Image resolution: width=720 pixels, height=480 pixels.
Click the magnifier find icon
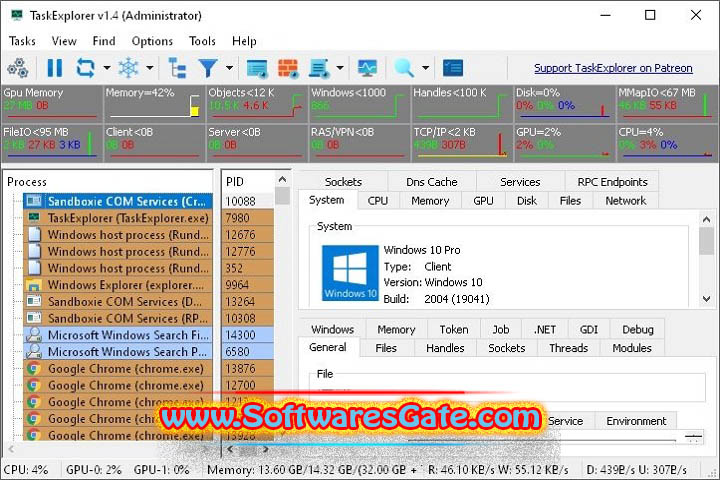(404, 68)
